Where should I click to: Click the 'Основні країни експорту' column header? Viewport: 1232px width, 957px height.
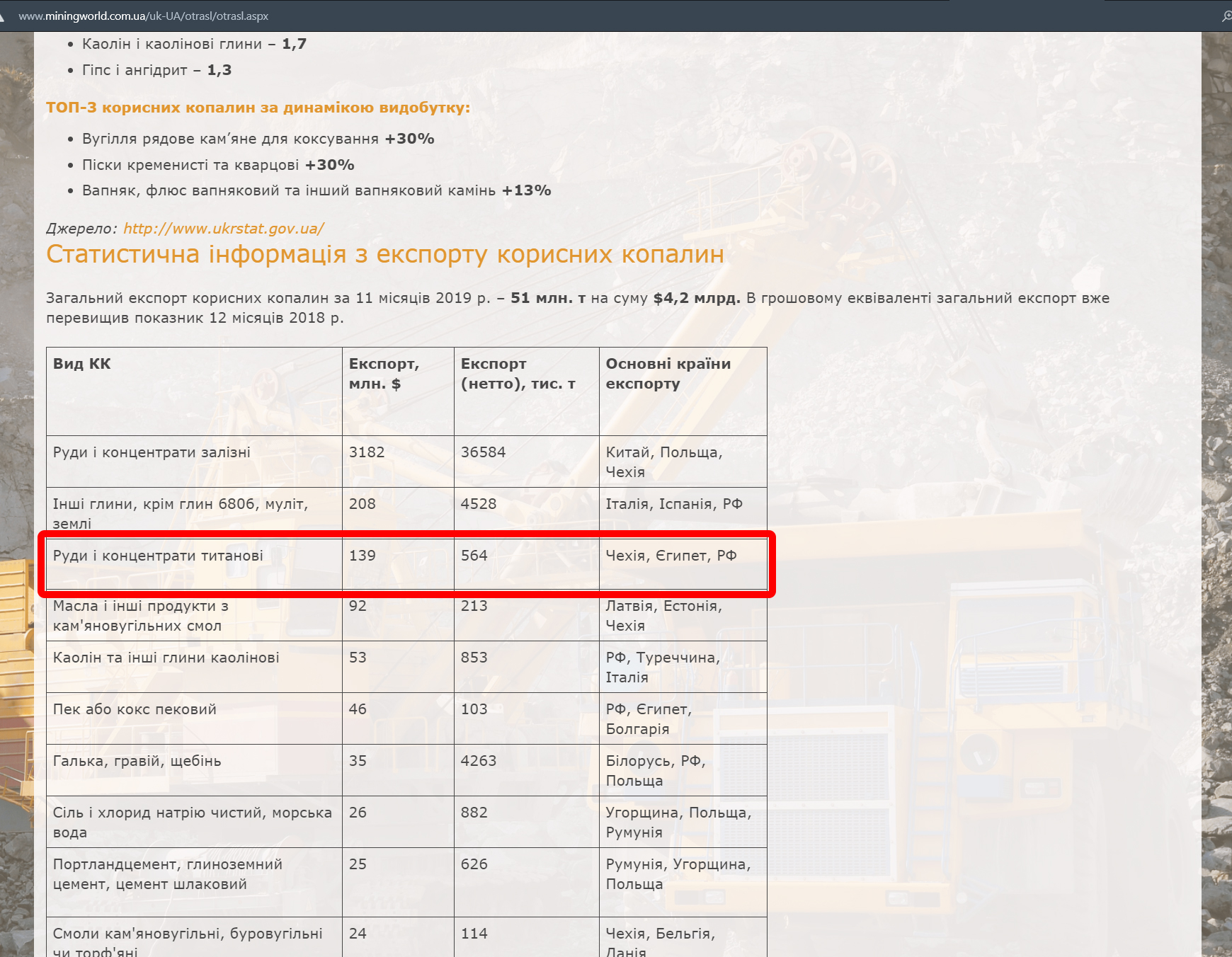click(x=668, y=374)
